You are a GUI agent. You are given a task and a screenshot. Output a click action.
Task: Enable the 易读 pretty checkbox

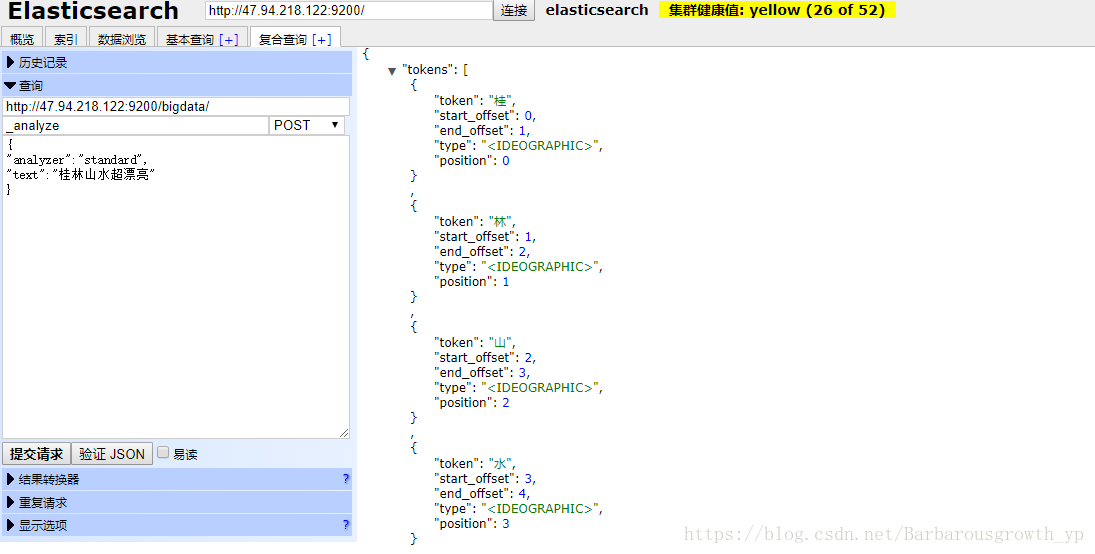point(163,453)
